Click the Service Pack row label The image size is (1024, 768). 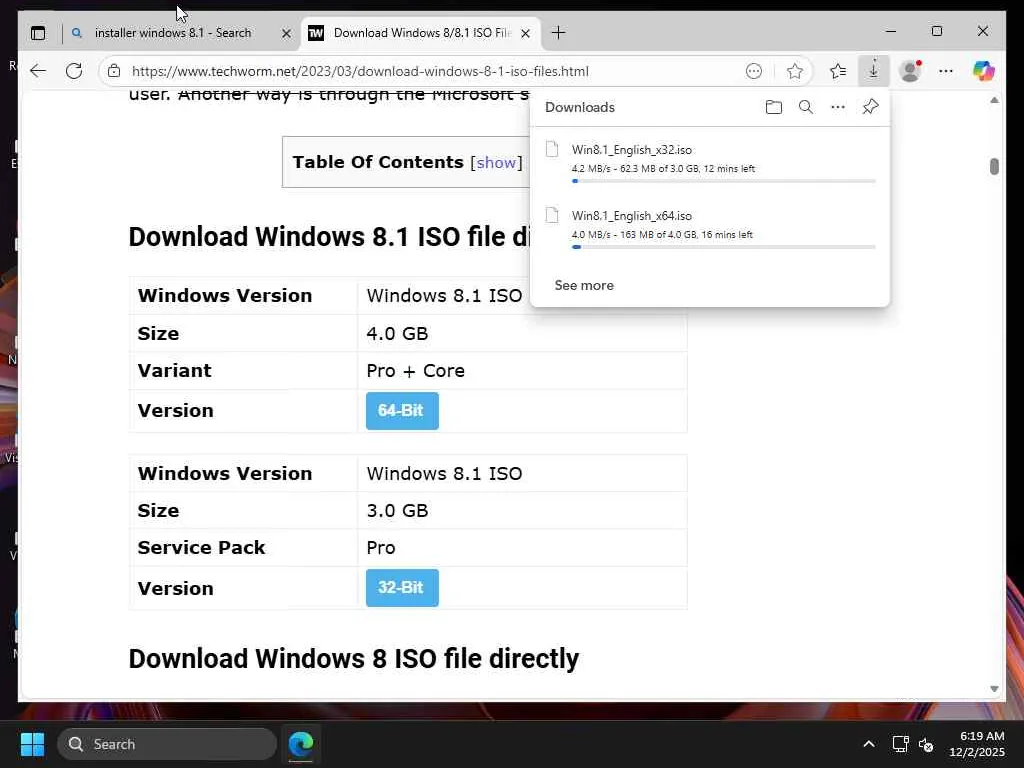[x=201, y=547]
